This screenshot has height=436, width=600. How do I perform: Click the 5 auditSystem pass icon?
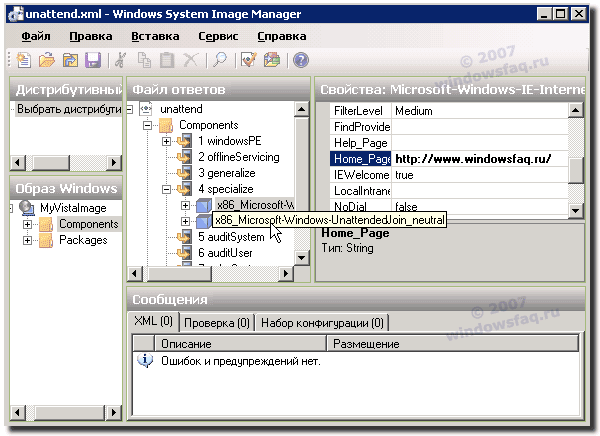pos(185,237)
